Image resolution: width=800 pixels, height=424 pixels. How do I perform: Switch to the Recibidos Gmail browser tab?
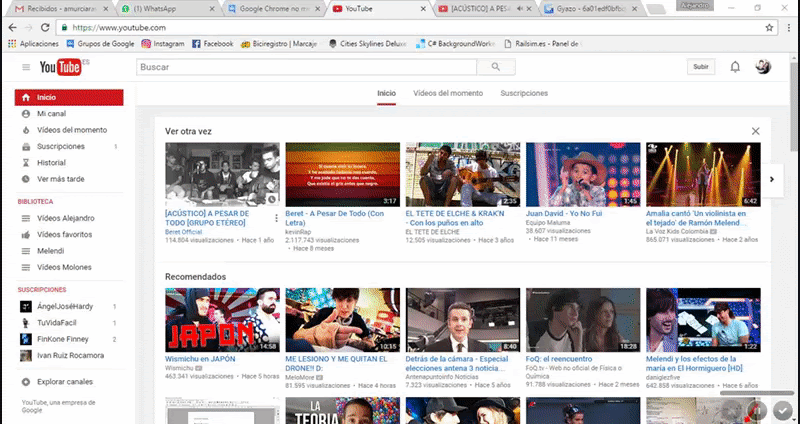pos(61,9)
